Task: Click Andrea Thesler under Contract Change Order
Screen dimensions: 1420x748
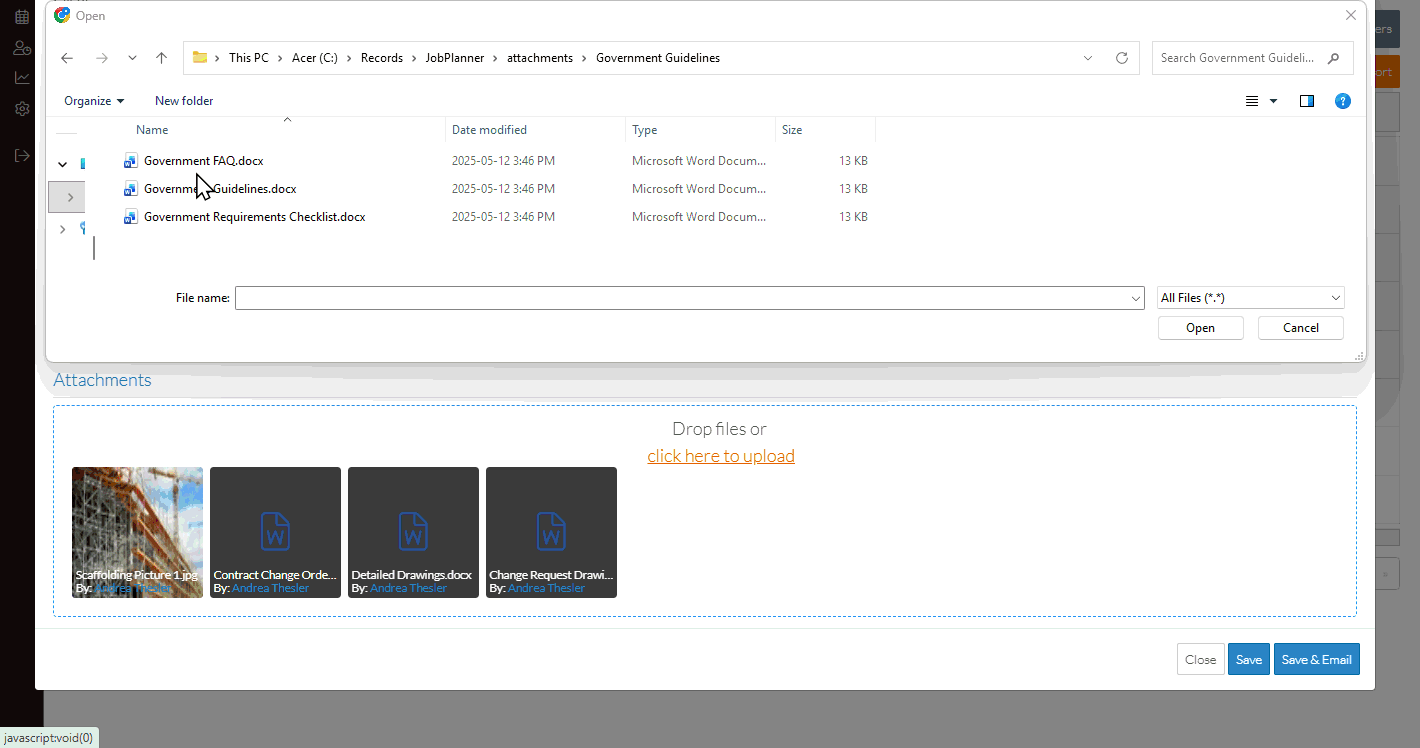Action: [271, 589]
